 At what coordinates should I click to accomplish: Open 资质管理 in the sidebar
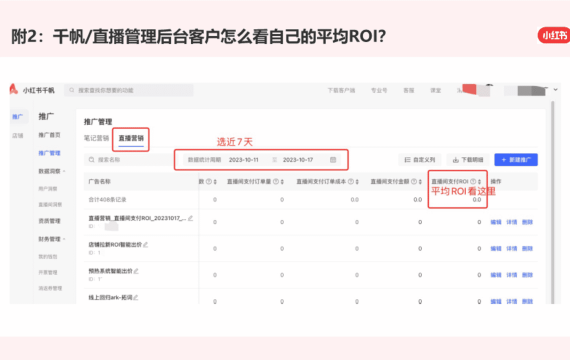(49, 221)
